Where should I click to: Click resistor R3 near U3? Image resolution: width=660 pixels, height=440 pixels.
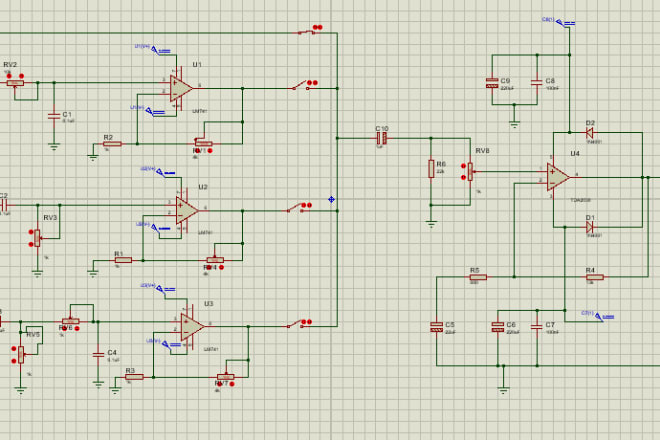pos(134,377)
